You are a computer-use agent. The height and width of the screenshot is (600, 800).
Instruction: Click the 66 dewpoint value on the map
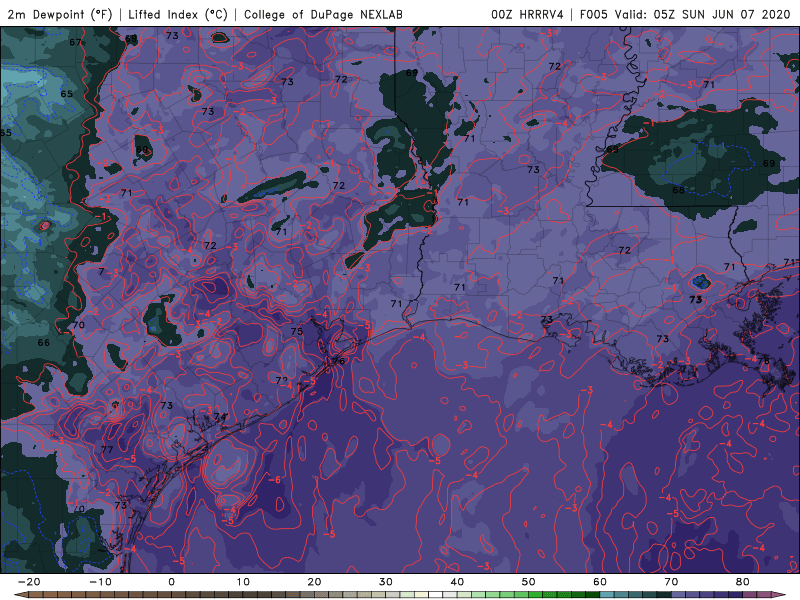pos(44,342)
